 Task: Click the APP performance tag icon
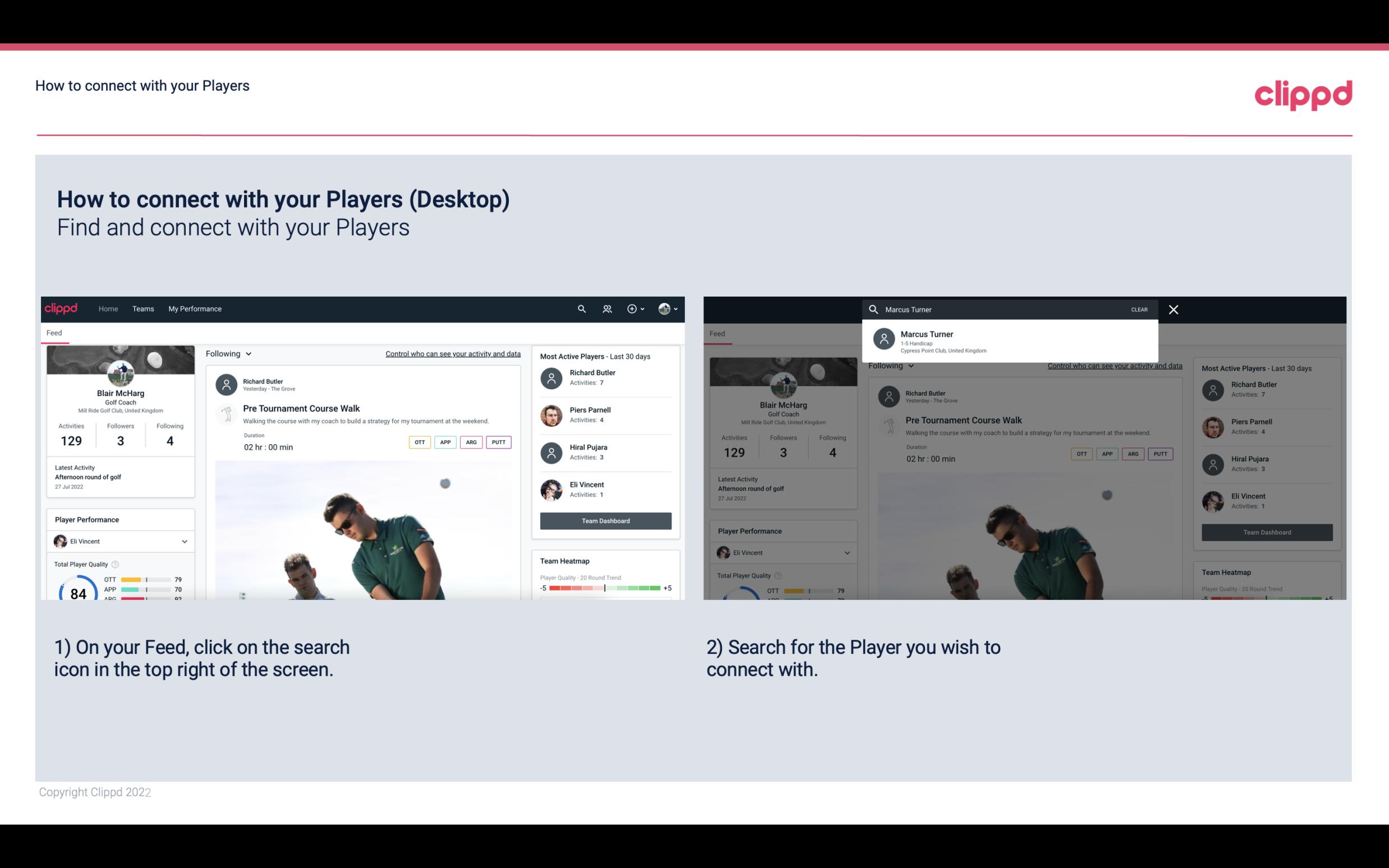pos(444,442)
